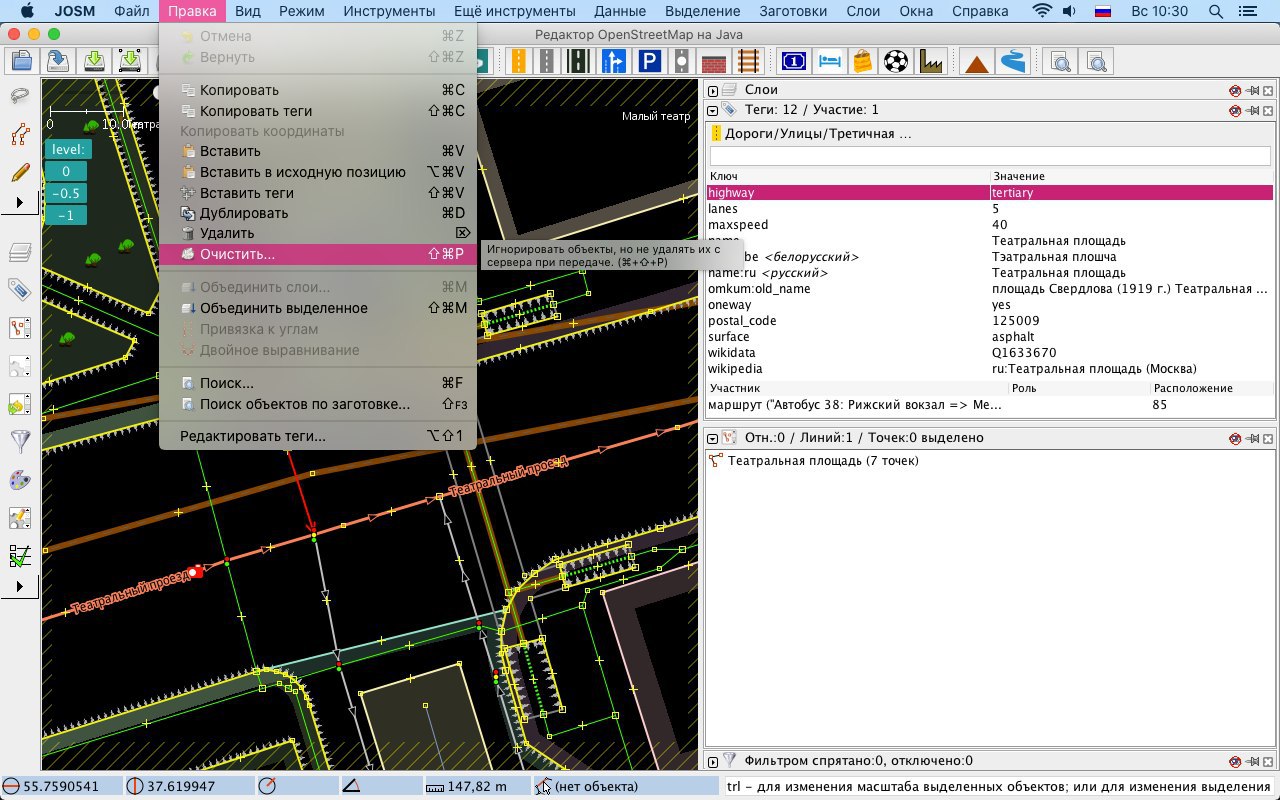Expand more dialogs arrow below the validator icon
The width and height of the screenshot is (1280, 800).
tap(20, 586)
